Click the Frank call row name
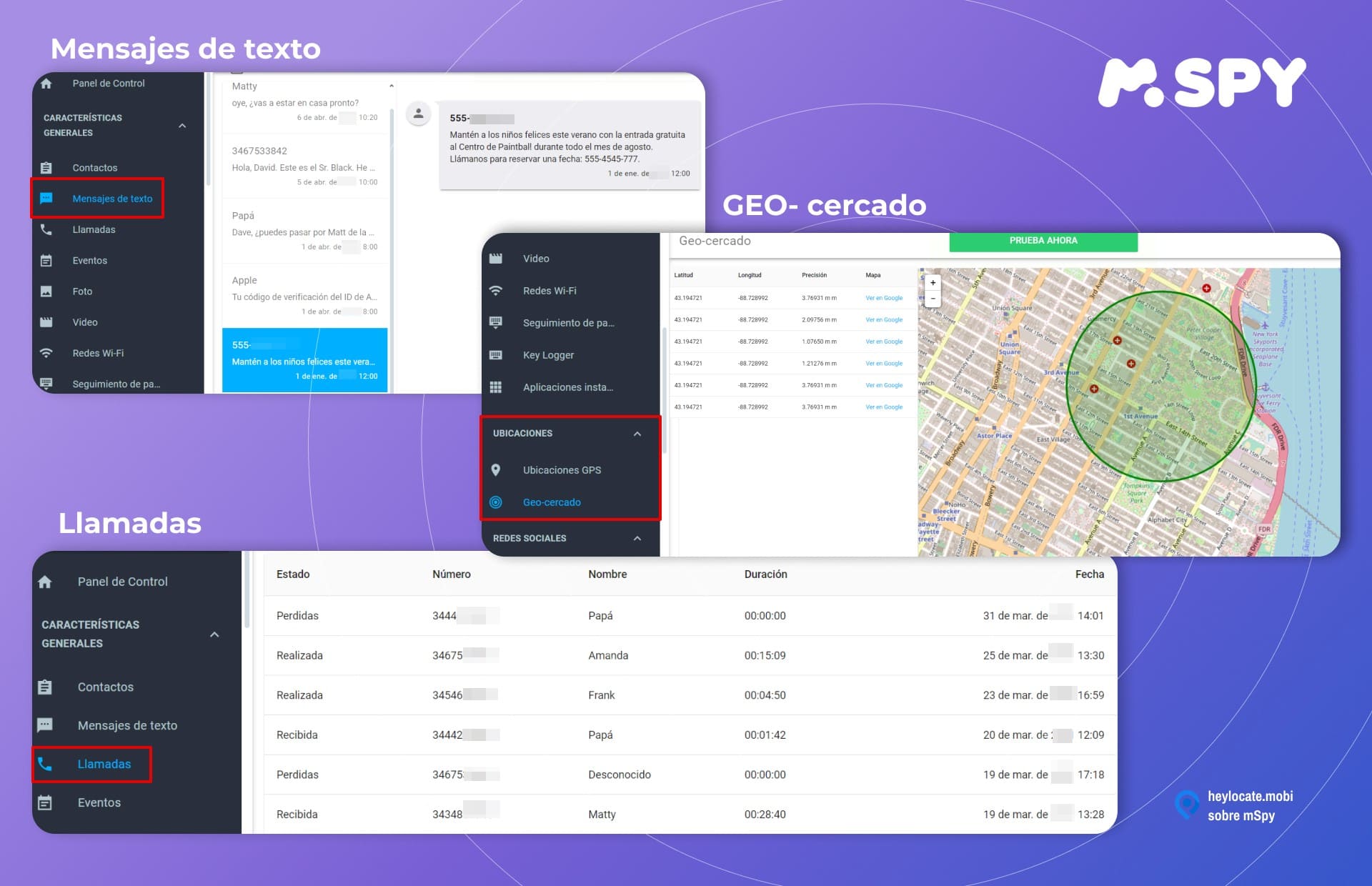This screenshot has width=1372, height=886. pyautogui.click(x=602, y=695)
